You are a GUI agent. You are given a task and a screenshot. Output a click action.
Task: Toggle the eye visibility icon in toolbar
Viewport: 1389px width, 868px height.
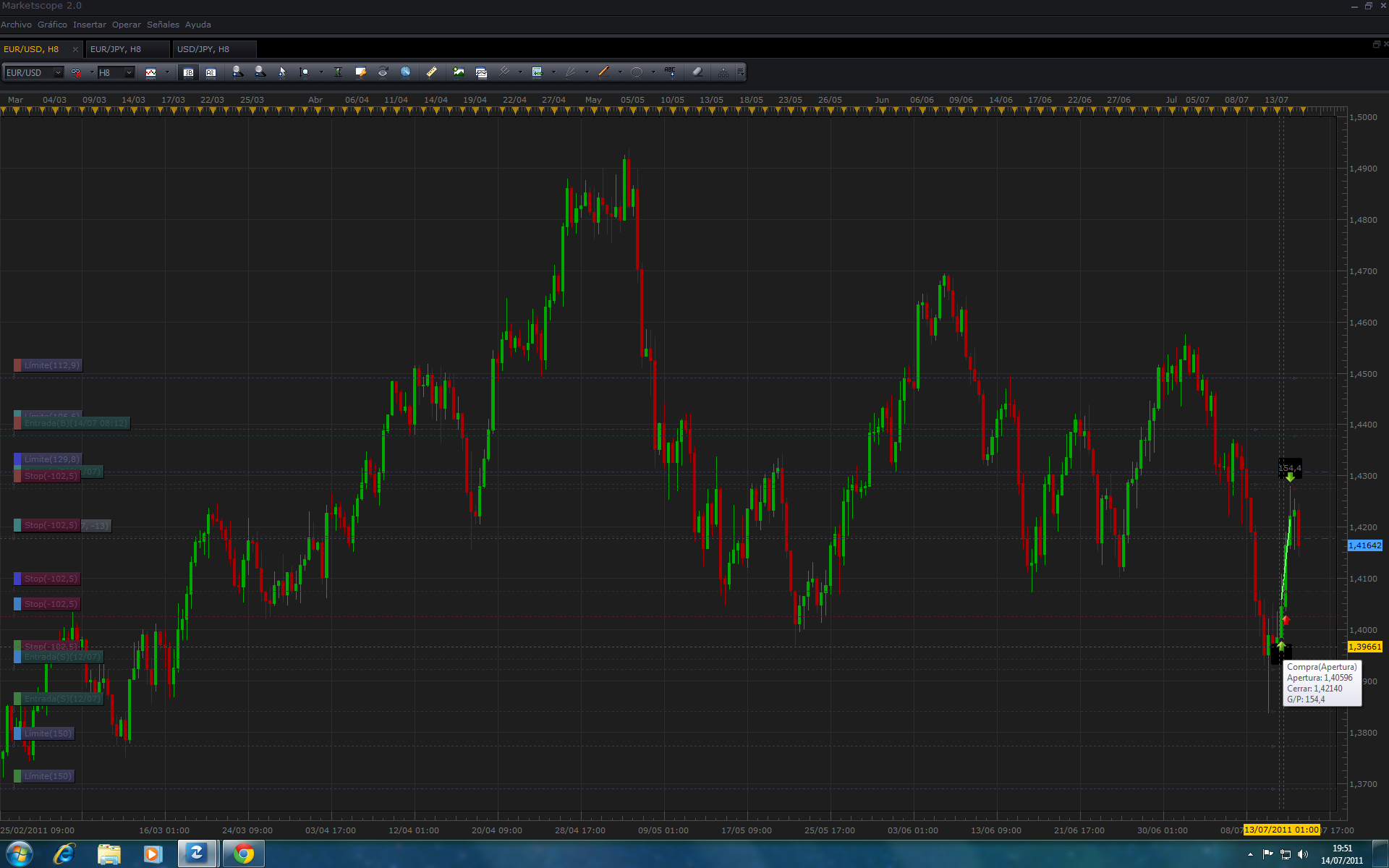(383, 72)
